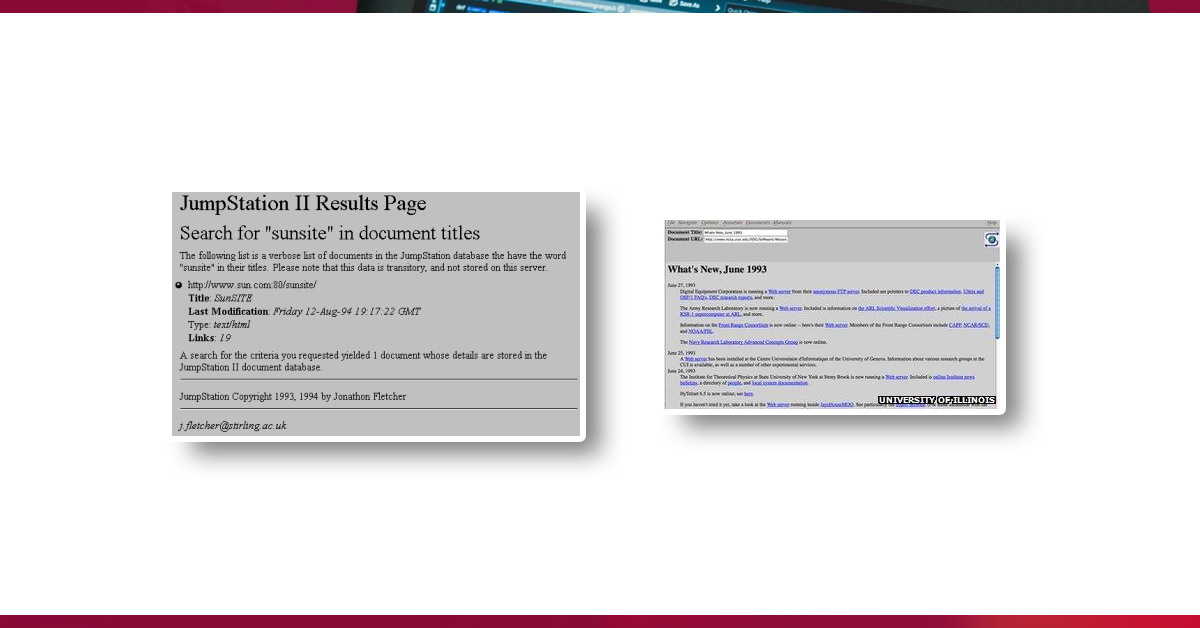Viewport: 1200px width, 628px height.
Task: Follow the "CAPP" link
Action: click(x=955, y=325)
